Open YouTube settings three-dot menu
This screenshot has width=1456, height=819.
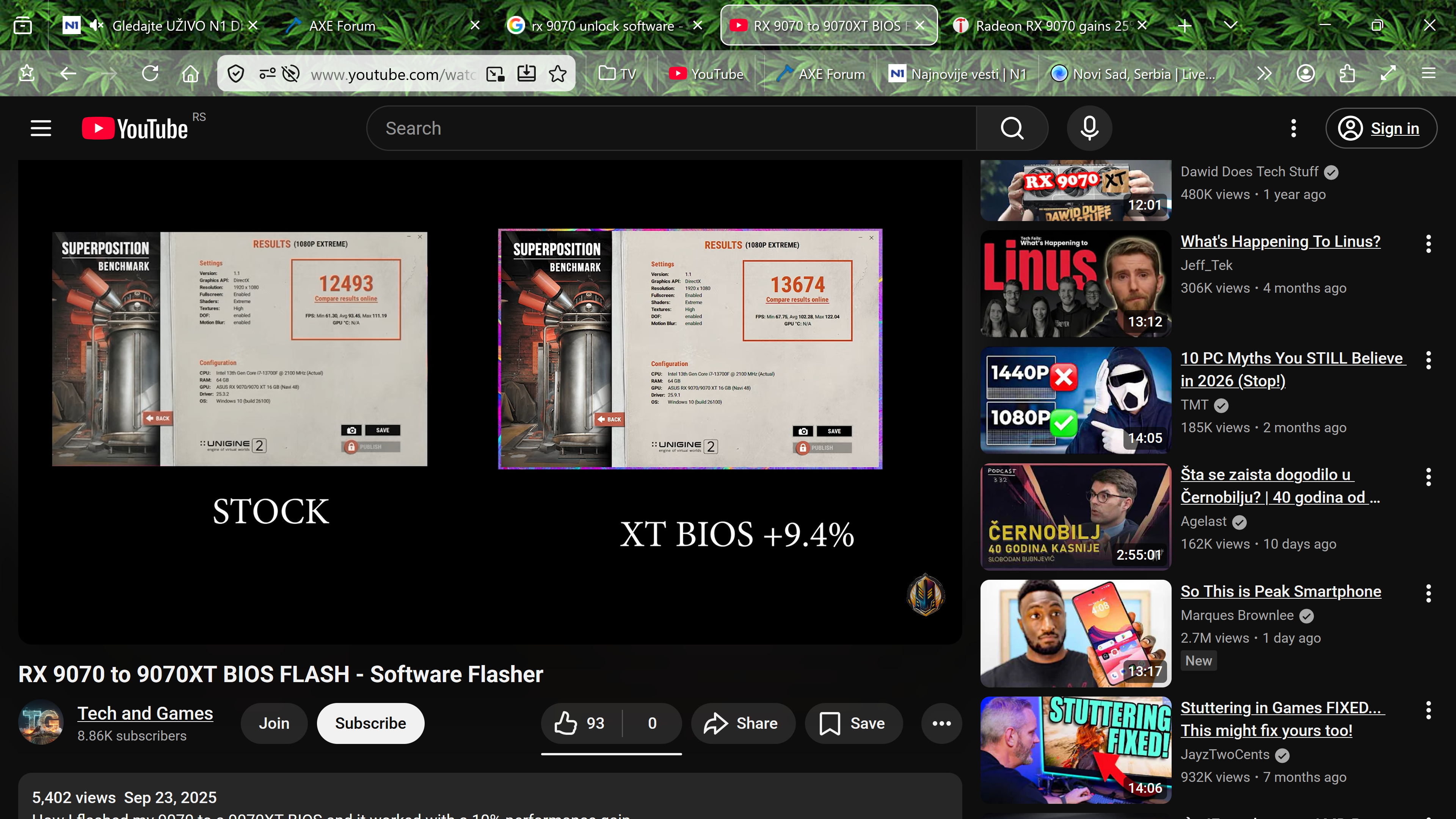[1293, 128]
